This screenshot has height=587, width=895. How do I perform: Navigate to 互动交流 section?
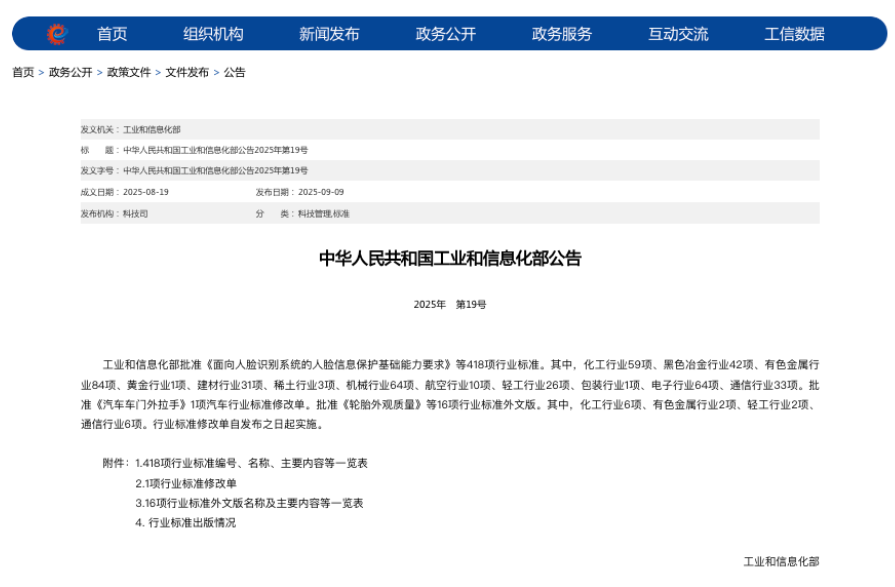pos(678,34)
